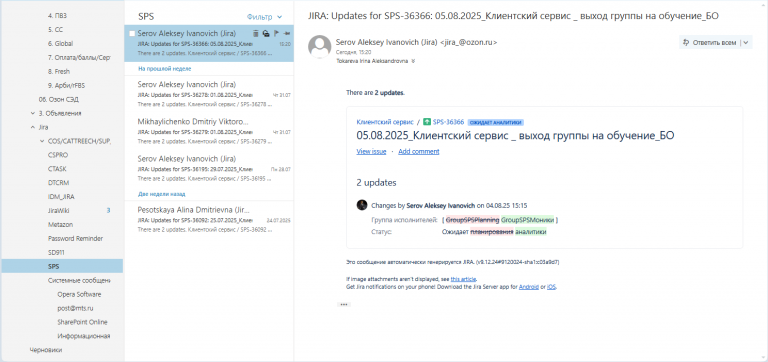Expand the COS/CATTREECH/SUP folder
The height and width of the screenshot is (362, 768).
(x=42, y=141)
